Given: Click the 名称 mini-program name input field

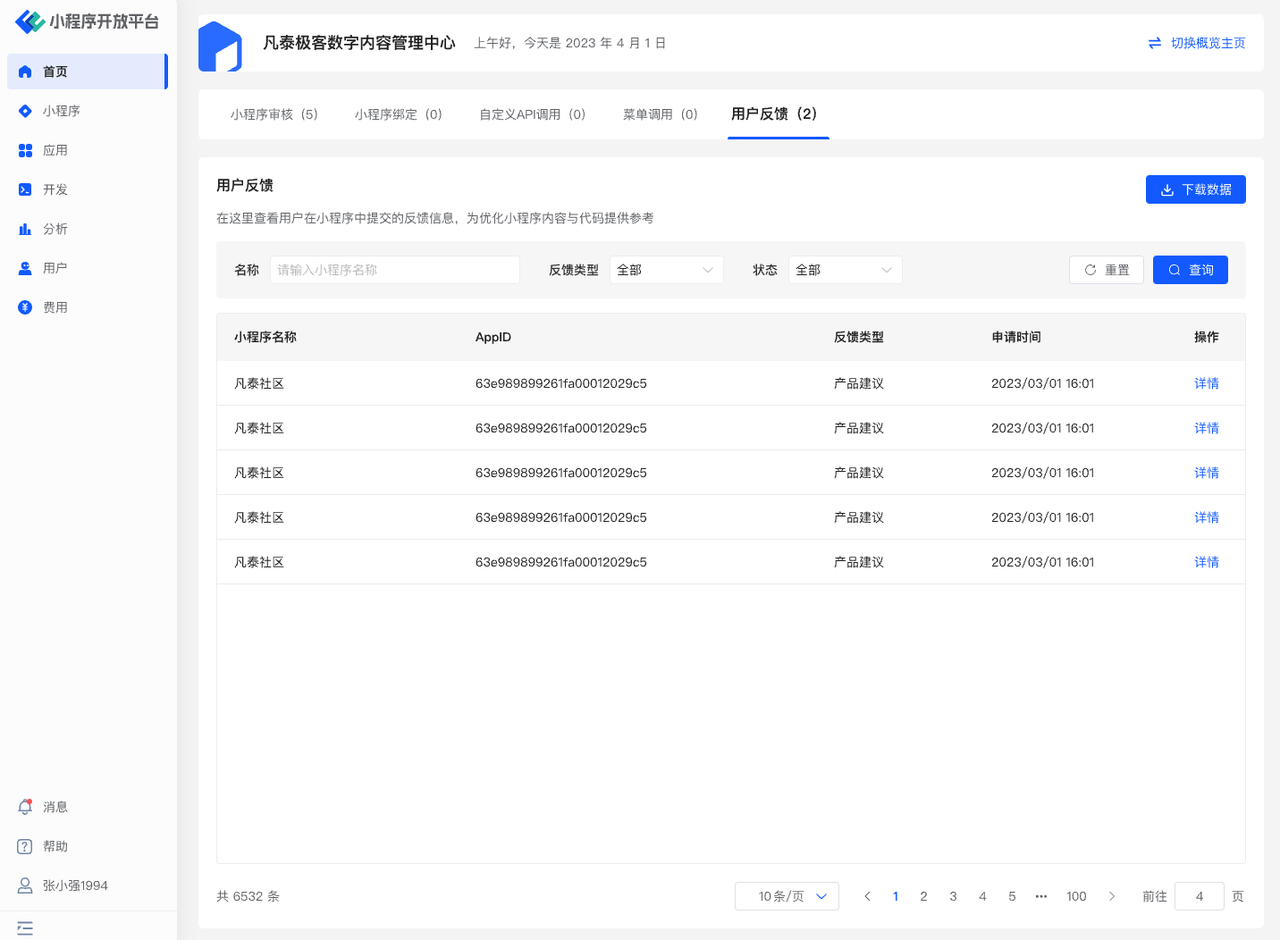Looking at the screenshot, I should pyautogui.click(x=394, y=270).
